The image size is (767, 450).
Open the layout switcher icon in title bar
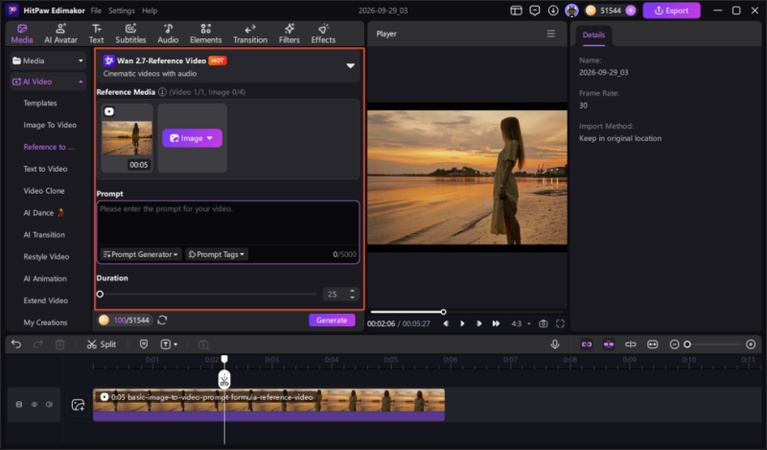[516, 10]
